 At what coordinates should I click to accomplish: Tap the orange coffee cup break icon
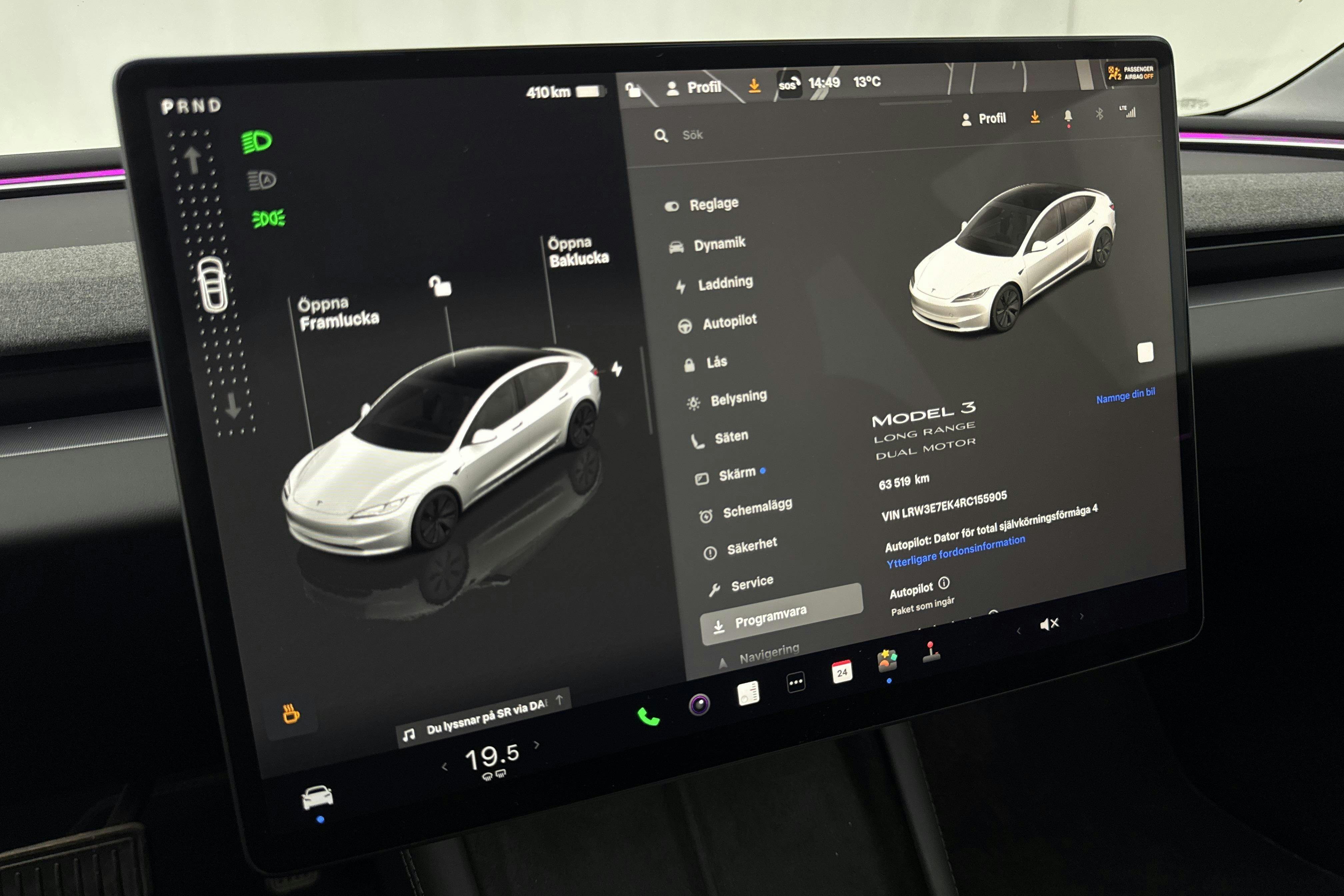coord(291,714)
